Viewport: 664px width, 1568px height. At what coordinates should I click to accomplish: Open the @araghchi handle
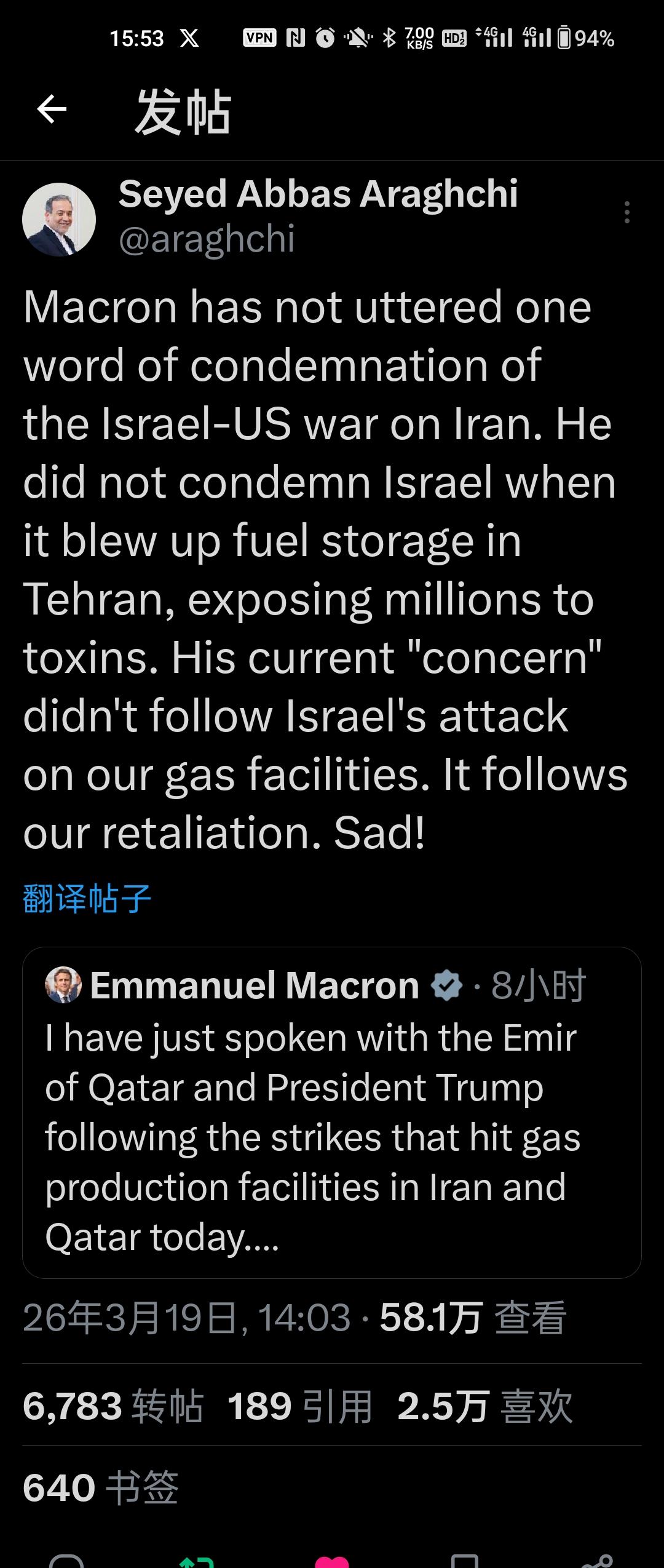pos(207,239)
